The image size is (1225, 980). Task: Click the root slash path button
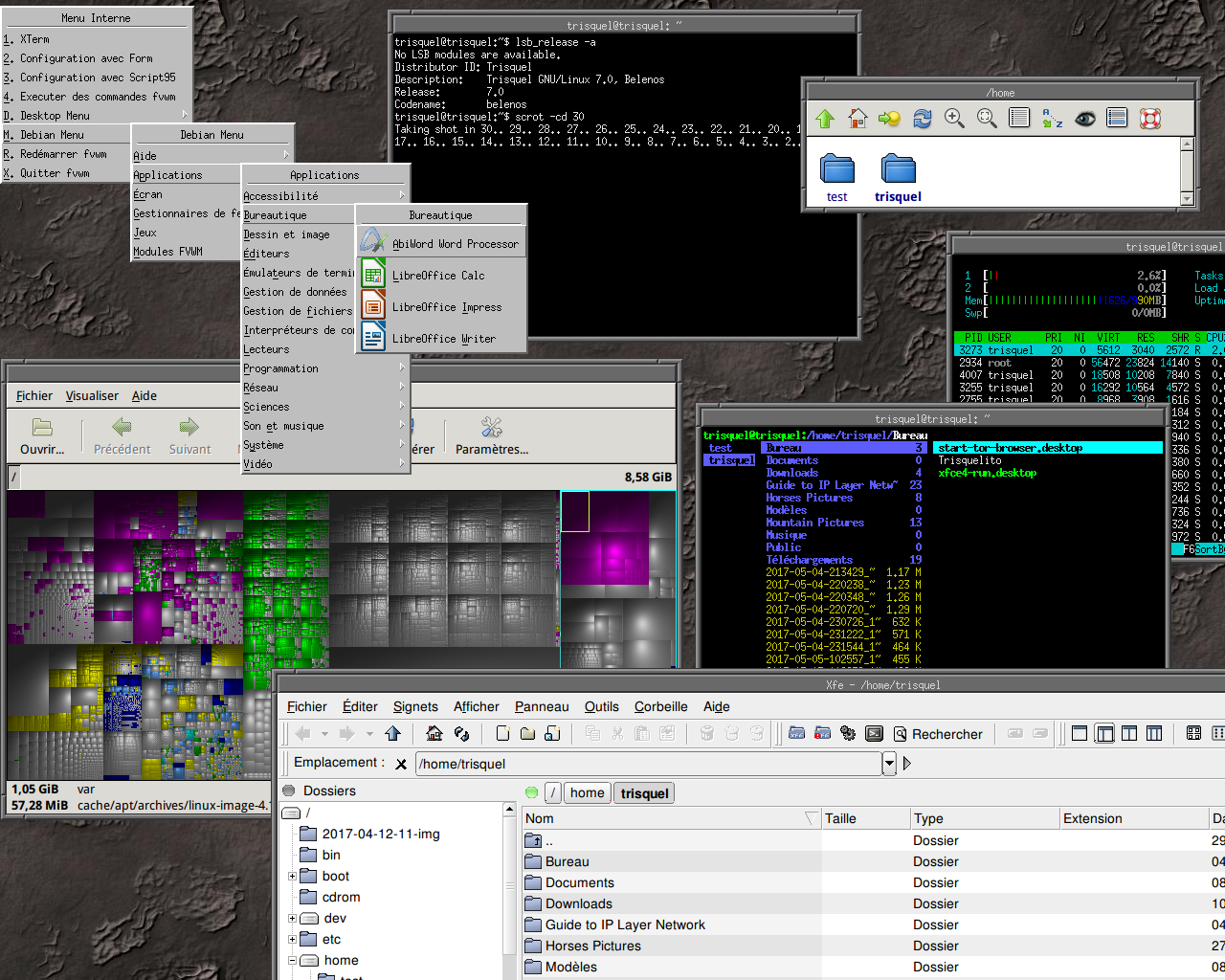(553, 792)
